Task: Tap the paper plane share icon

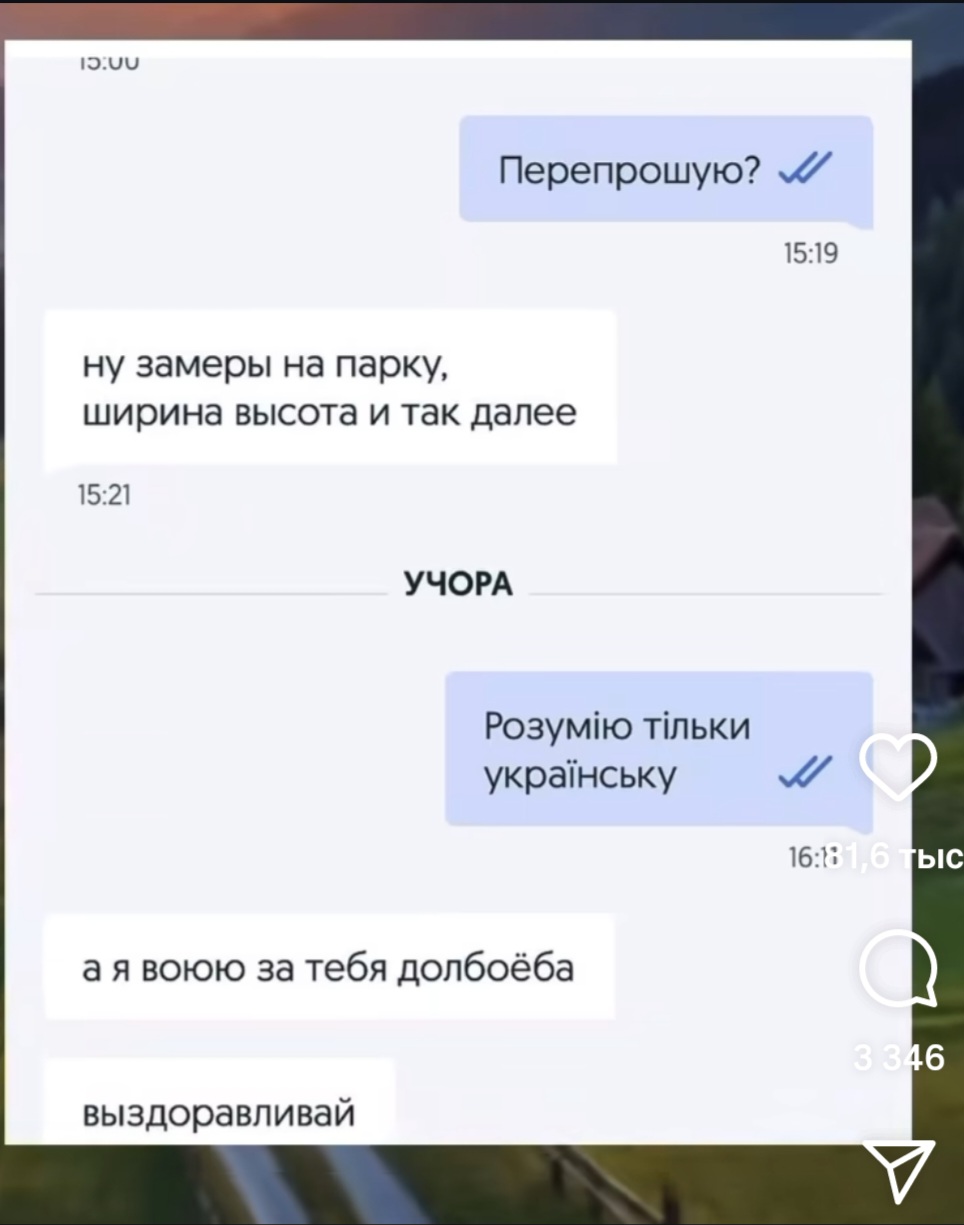Action: (x=899, y=1170)
